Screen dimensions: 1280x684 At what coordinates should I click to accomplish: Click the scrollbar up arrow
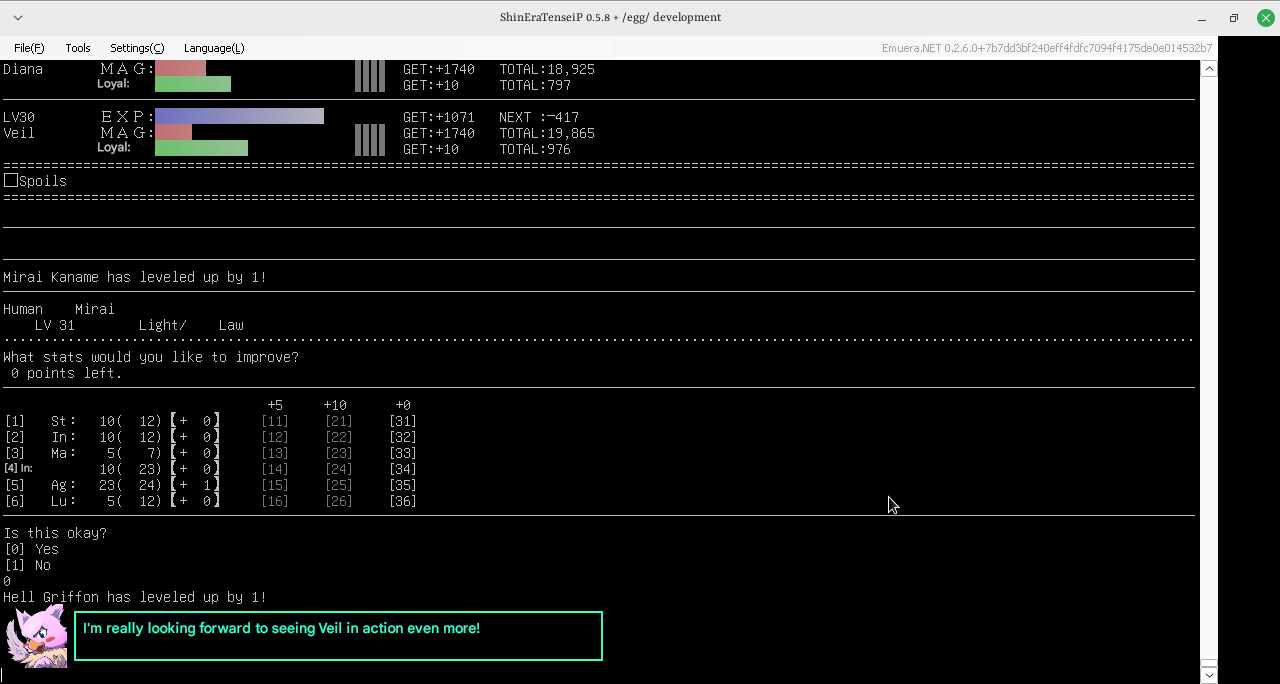pos(1209,69)
